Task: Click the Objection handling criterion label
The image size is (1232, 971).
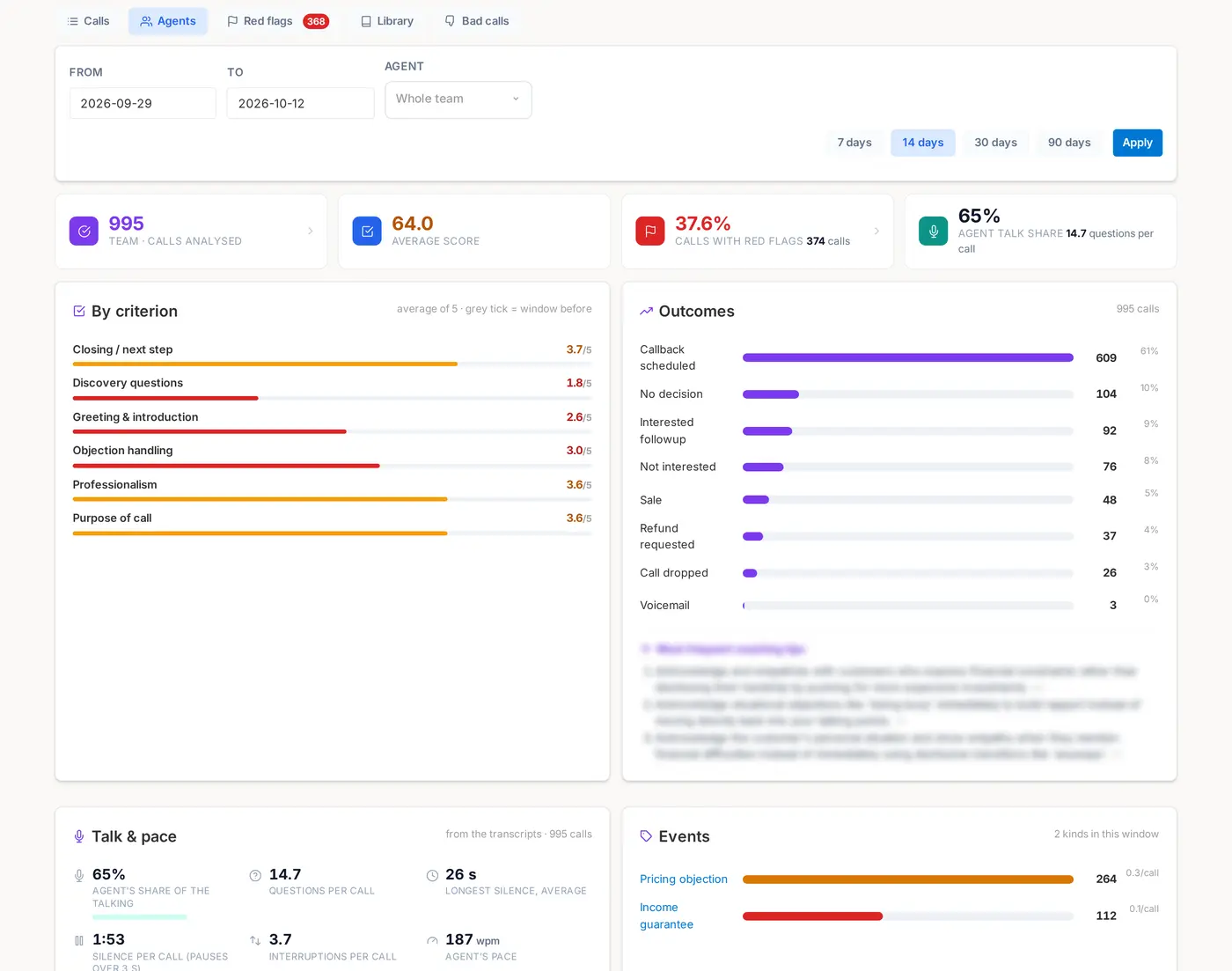Action: [x=122, y=451]
